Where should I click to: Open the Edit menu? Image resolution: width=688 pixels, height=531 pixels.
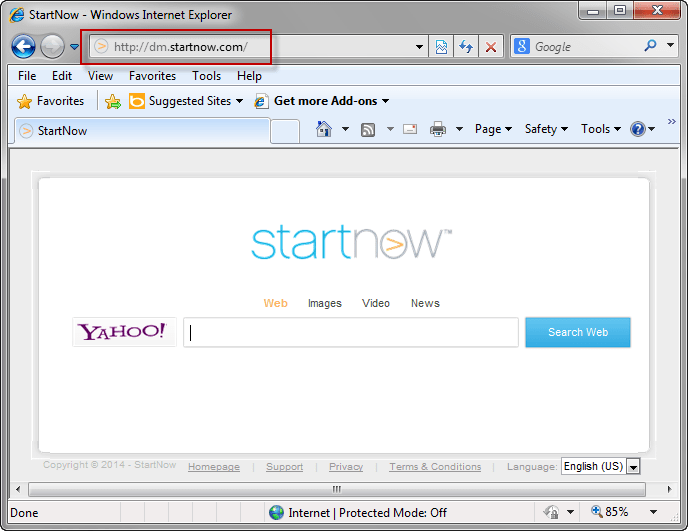tap(62, 76)
